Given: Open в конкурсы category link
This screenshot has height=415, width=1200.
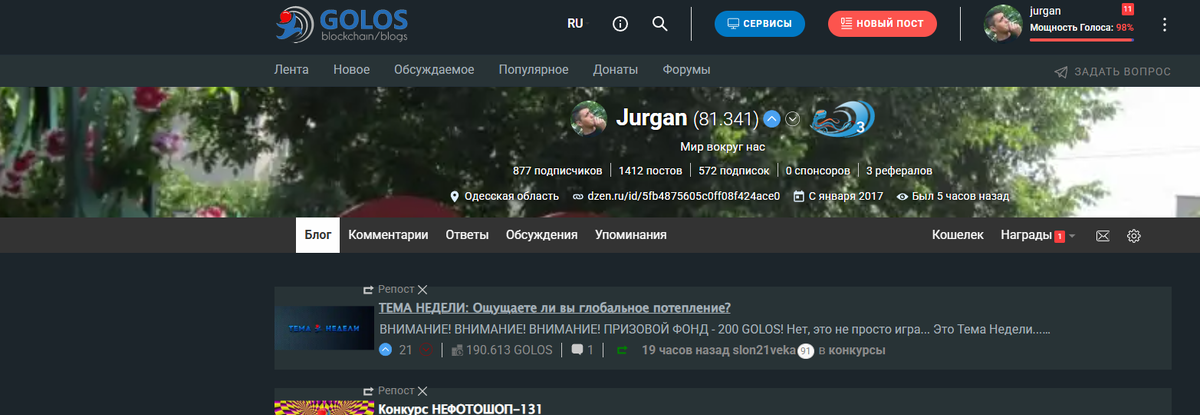Looking at the screenshot, I should [x=852, y=350].
